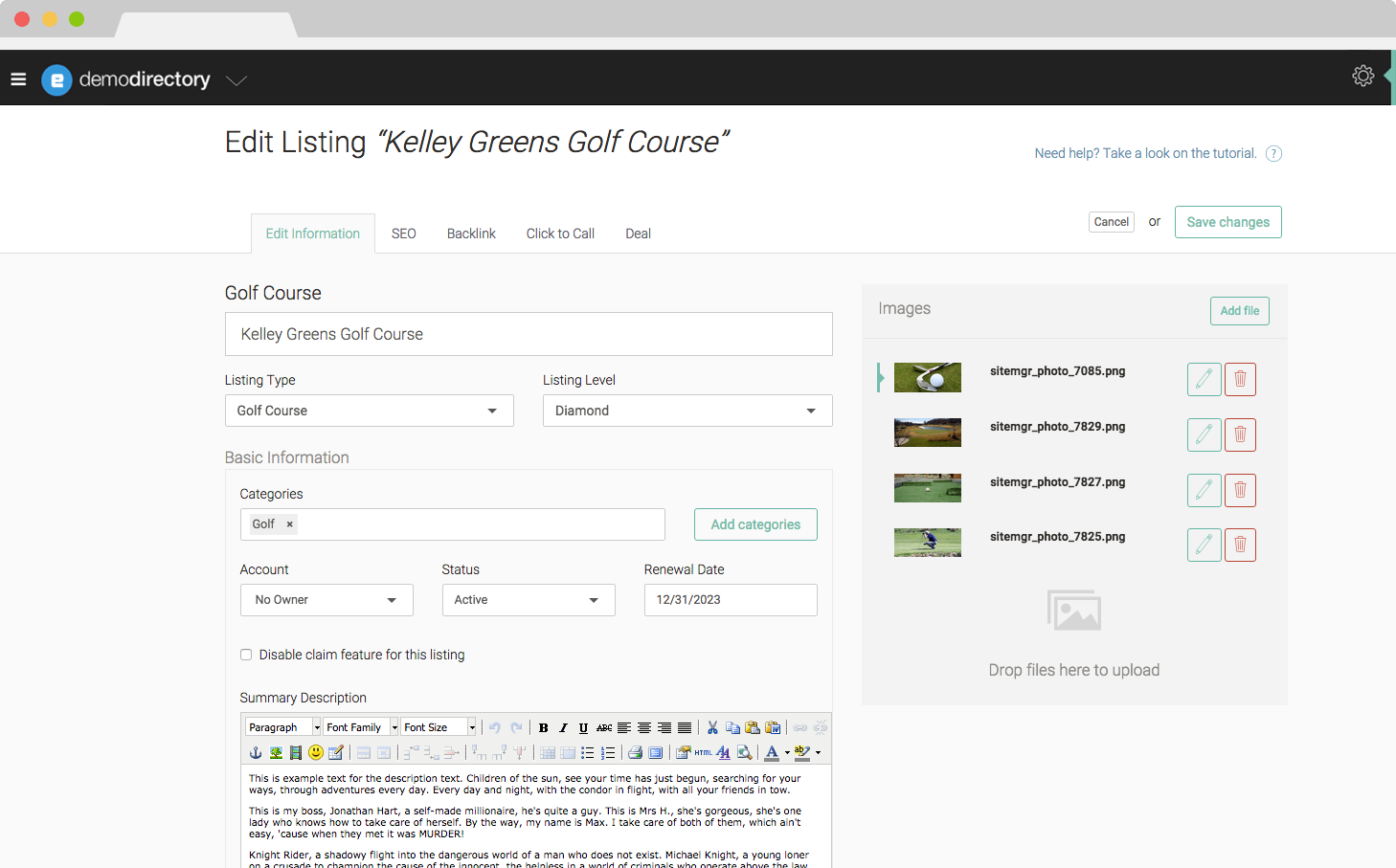Viewport: 1396px width, 868px height.
Task: Apply the text color A swatch
Action: 772,752
